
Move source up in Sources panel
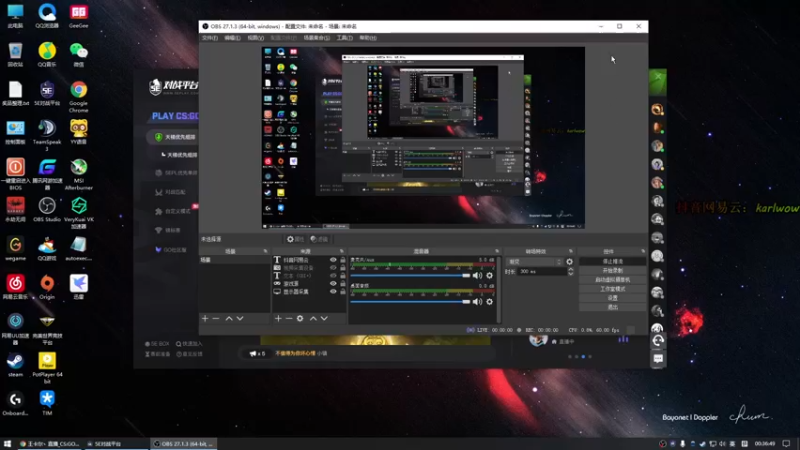(313, 318)
